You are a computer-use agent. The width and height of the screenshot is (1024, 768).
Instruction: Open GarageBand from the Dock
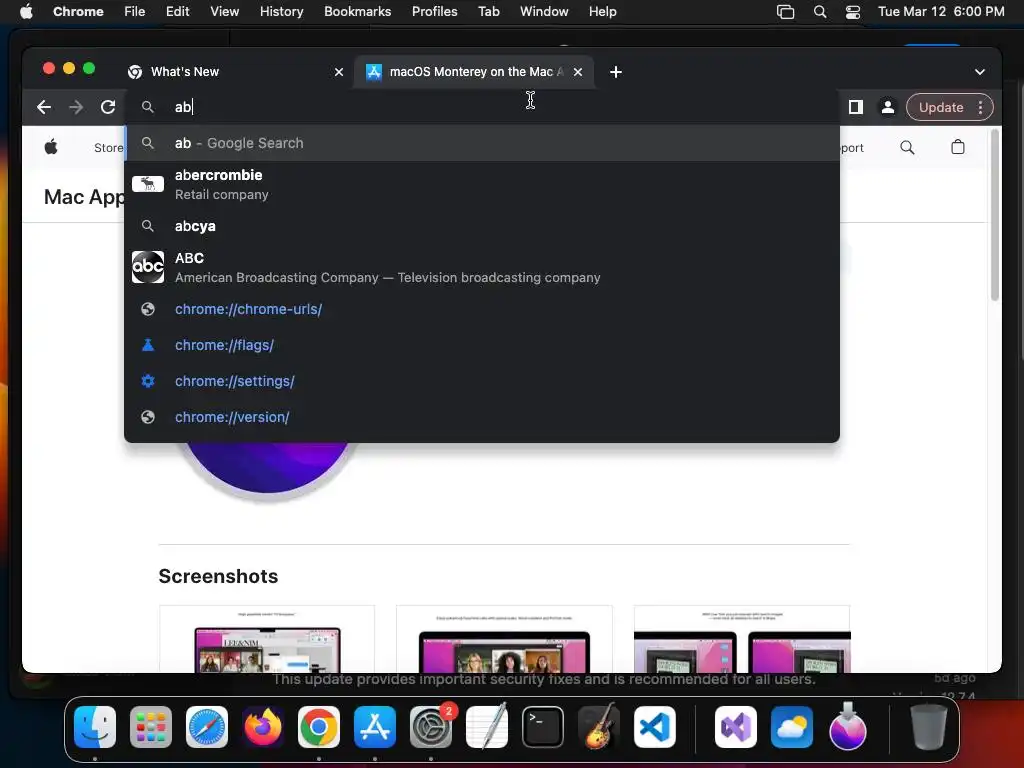pos(599,727)
